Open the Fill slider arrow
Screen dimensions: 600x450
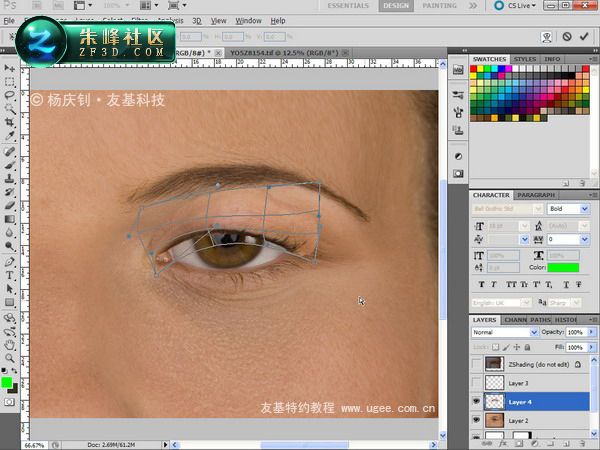coord(592,347)
